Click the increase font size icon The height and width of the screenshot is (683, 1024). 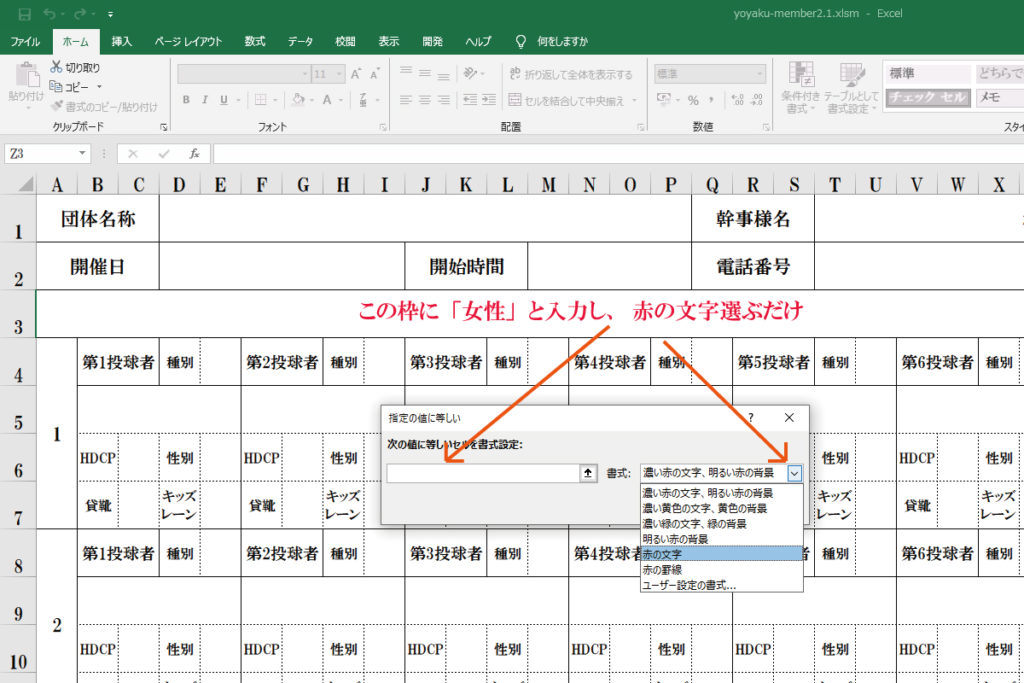pos(355,74)
